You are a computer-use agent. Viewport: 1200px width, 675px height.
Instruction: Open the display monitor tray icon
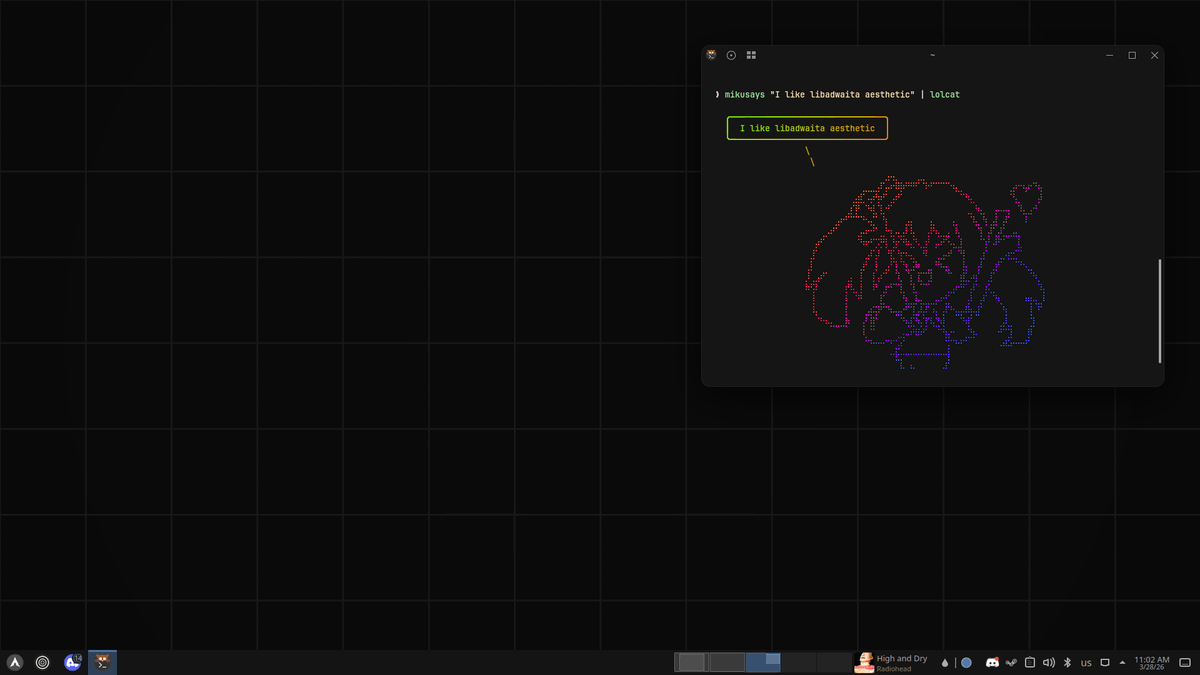[x=1105, y=663]
